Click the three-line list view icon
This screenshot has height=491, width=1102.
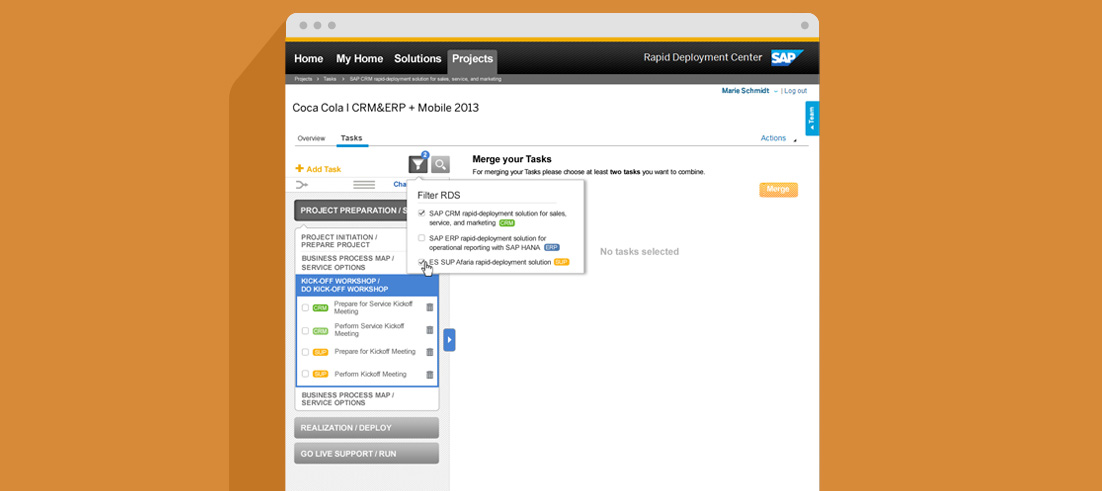[x=363, y=185]
